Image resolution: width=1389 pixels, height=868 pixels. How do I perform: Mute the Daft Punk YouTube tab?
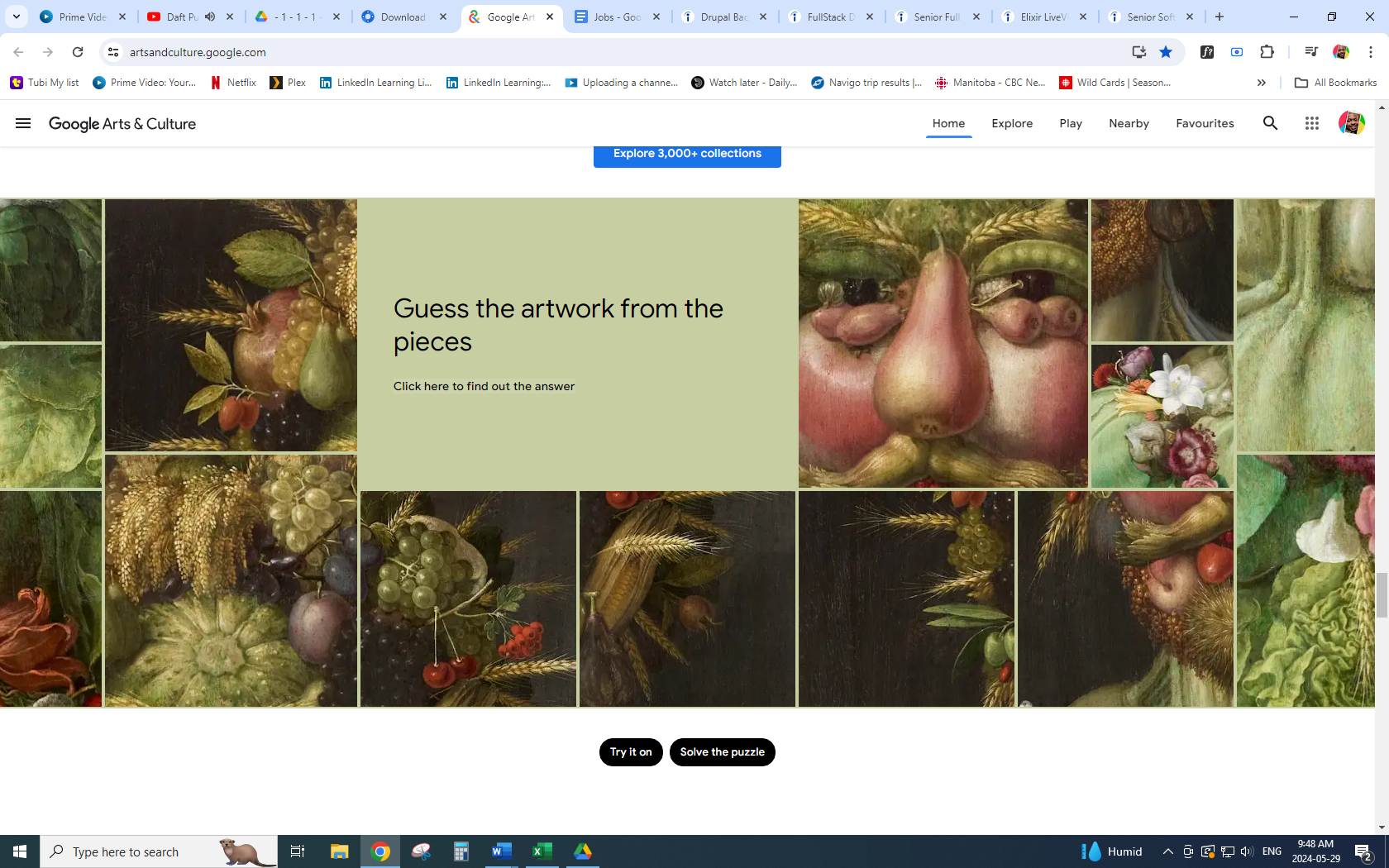click(x=210, y=17)
